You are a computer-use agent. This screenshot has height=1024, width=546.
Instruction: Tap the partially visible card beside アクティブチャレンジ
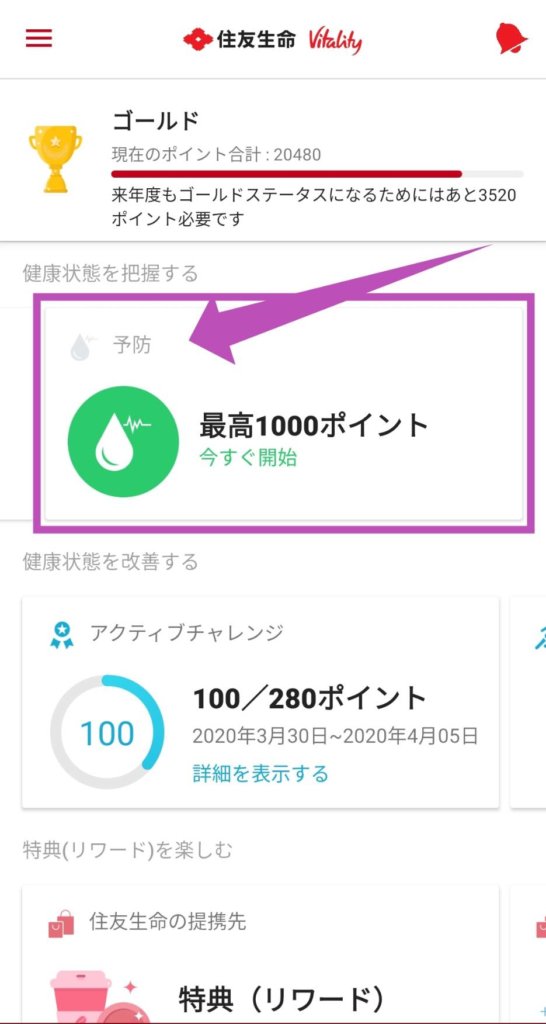tap(528, 702)
